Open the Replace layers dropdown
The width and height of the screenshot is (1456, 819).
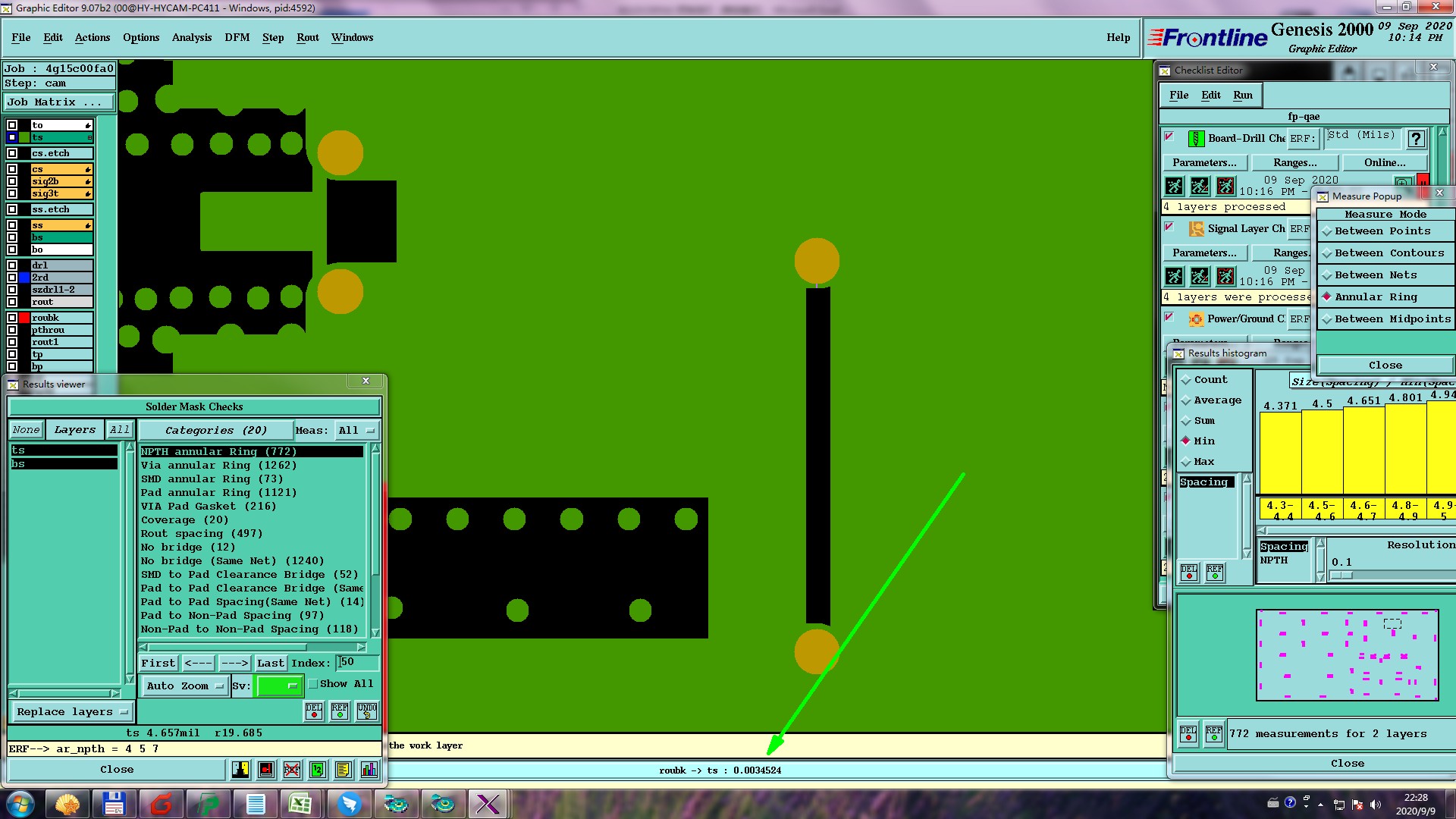71,712
